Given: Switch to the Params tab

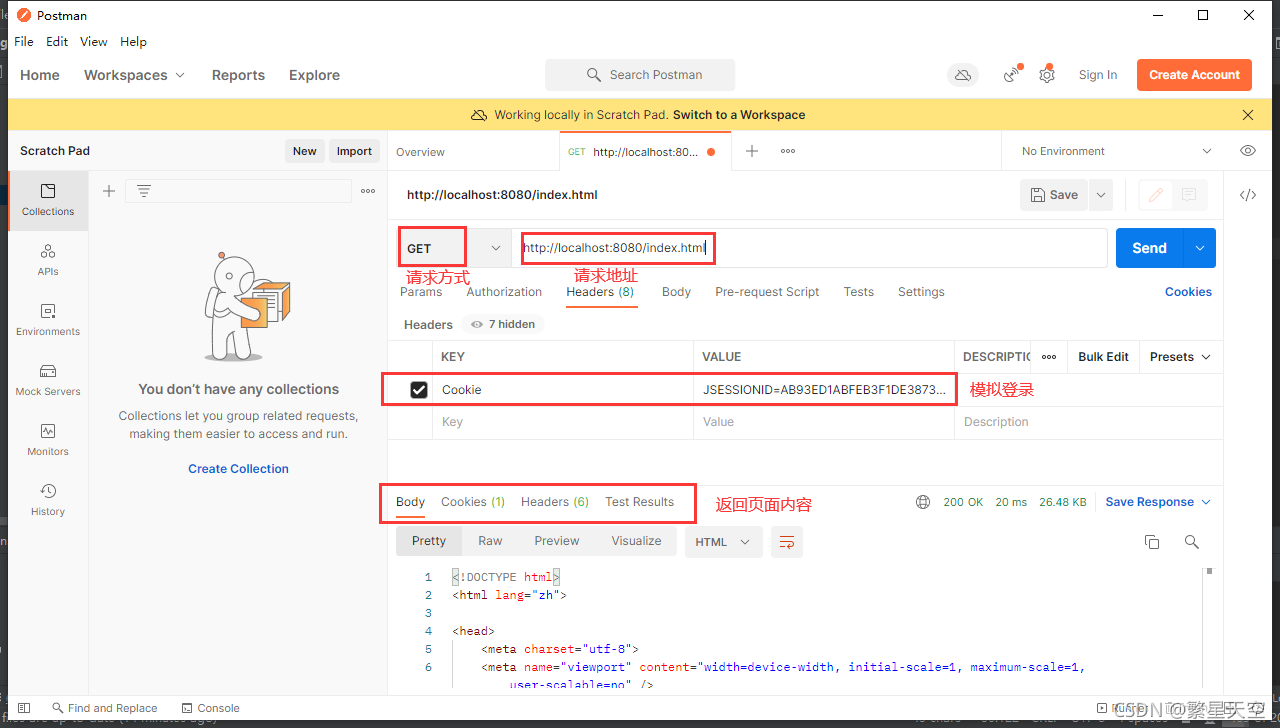Looking at the screenshot, I should click(421, 292).
